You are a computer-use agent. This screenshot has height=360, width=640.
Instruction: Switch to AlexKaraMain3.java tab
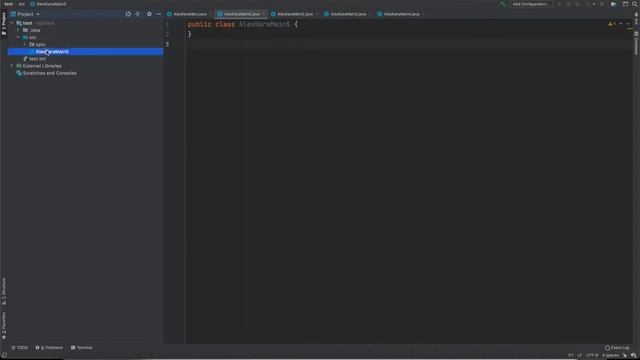[x=348, y=14]
